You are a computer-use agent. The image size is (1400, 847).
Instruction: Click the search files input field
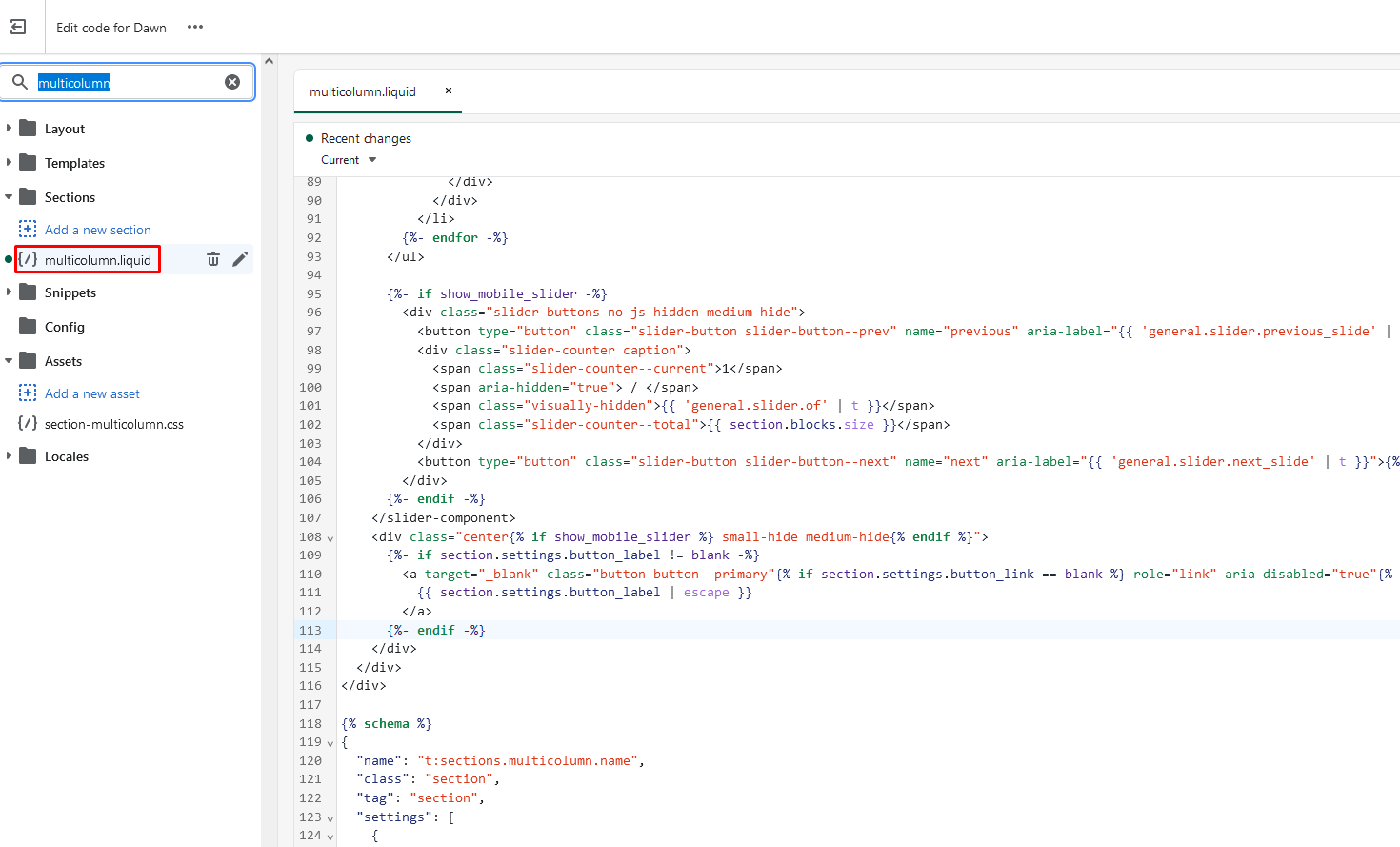pyautogui.click(x=128, y=83)
